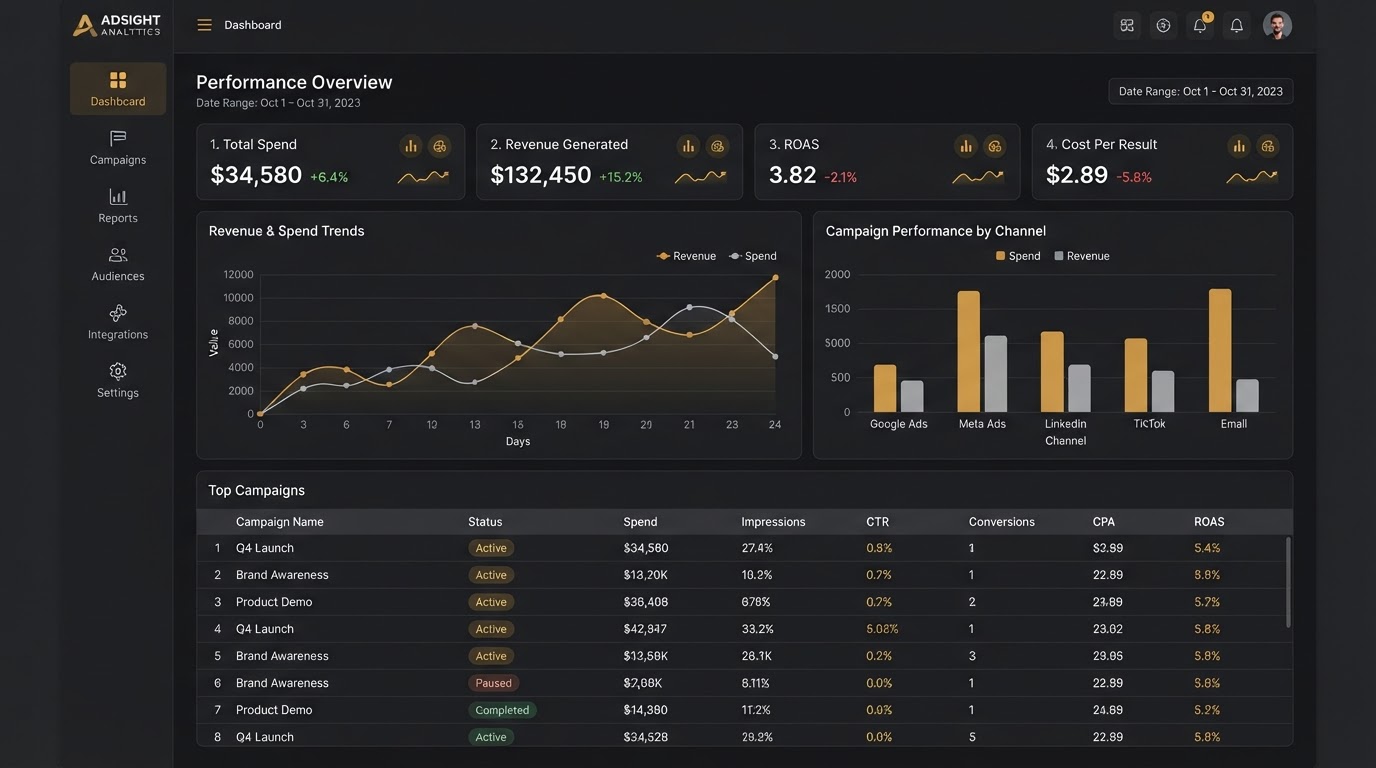Viewport: 1376px width, 768px height.
Task: Click the pie icon on Cost Per Result card
Action: 1268,146
